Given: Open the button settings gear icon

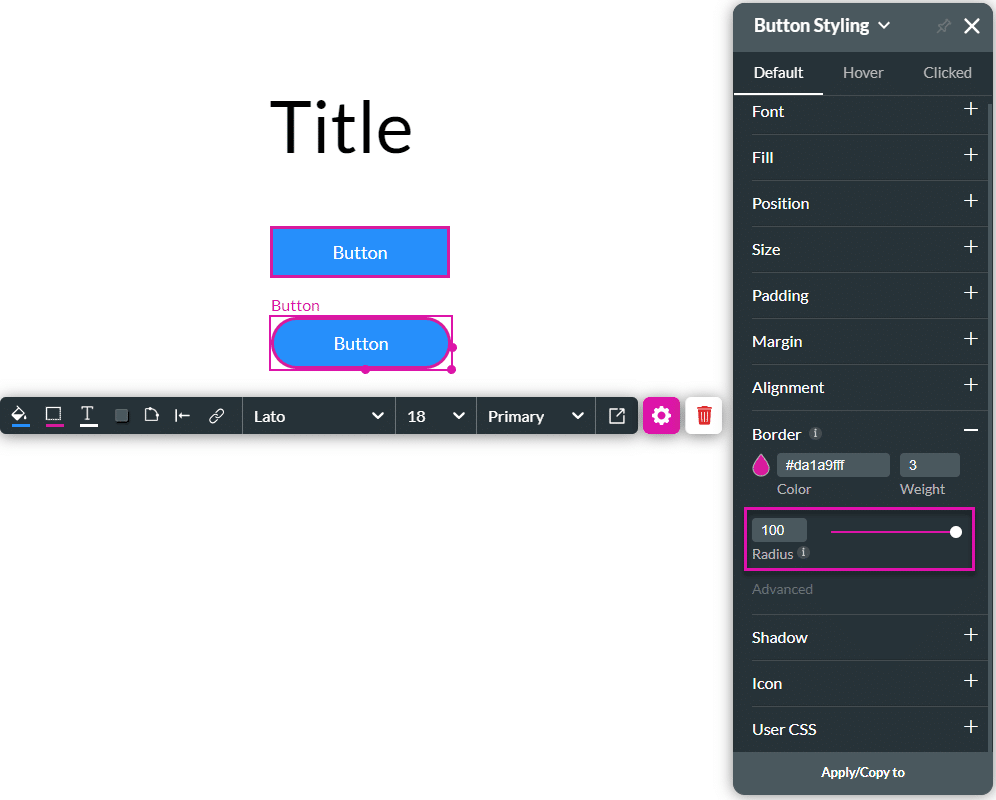Looking at the screenshot, I should pyautogui.click(x=661, y=416).
